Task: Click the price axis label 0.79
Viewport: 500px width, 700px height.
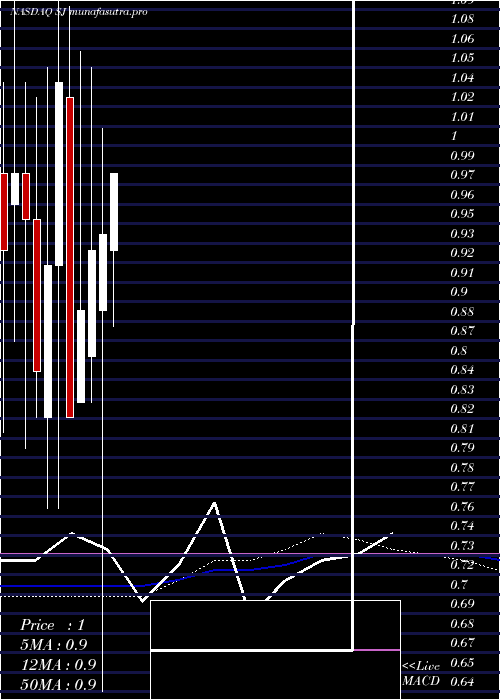Action: (x=462, y=447)
